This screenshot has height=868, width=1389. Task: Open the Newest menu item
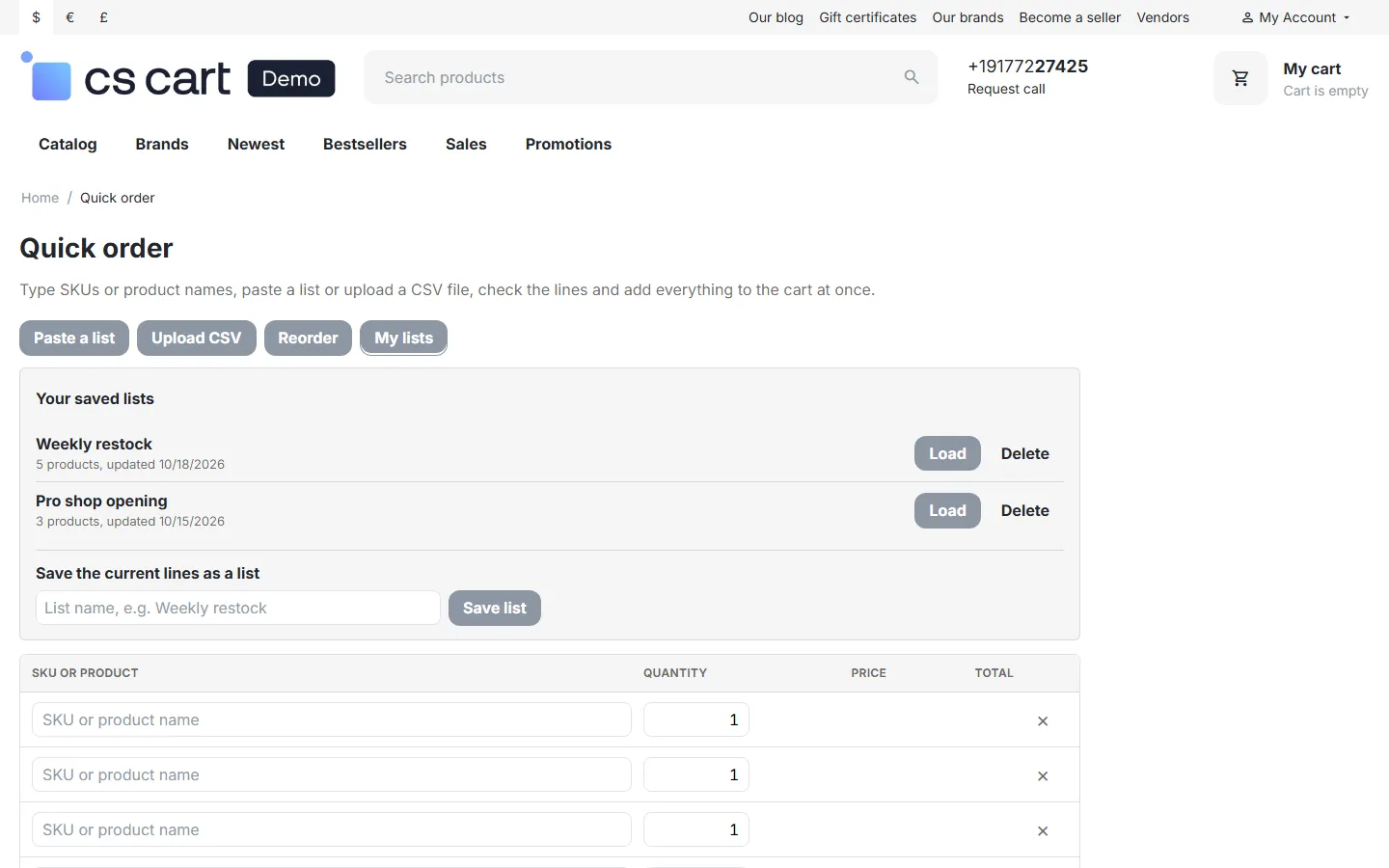pyautogui.click(x=256, y=144)
